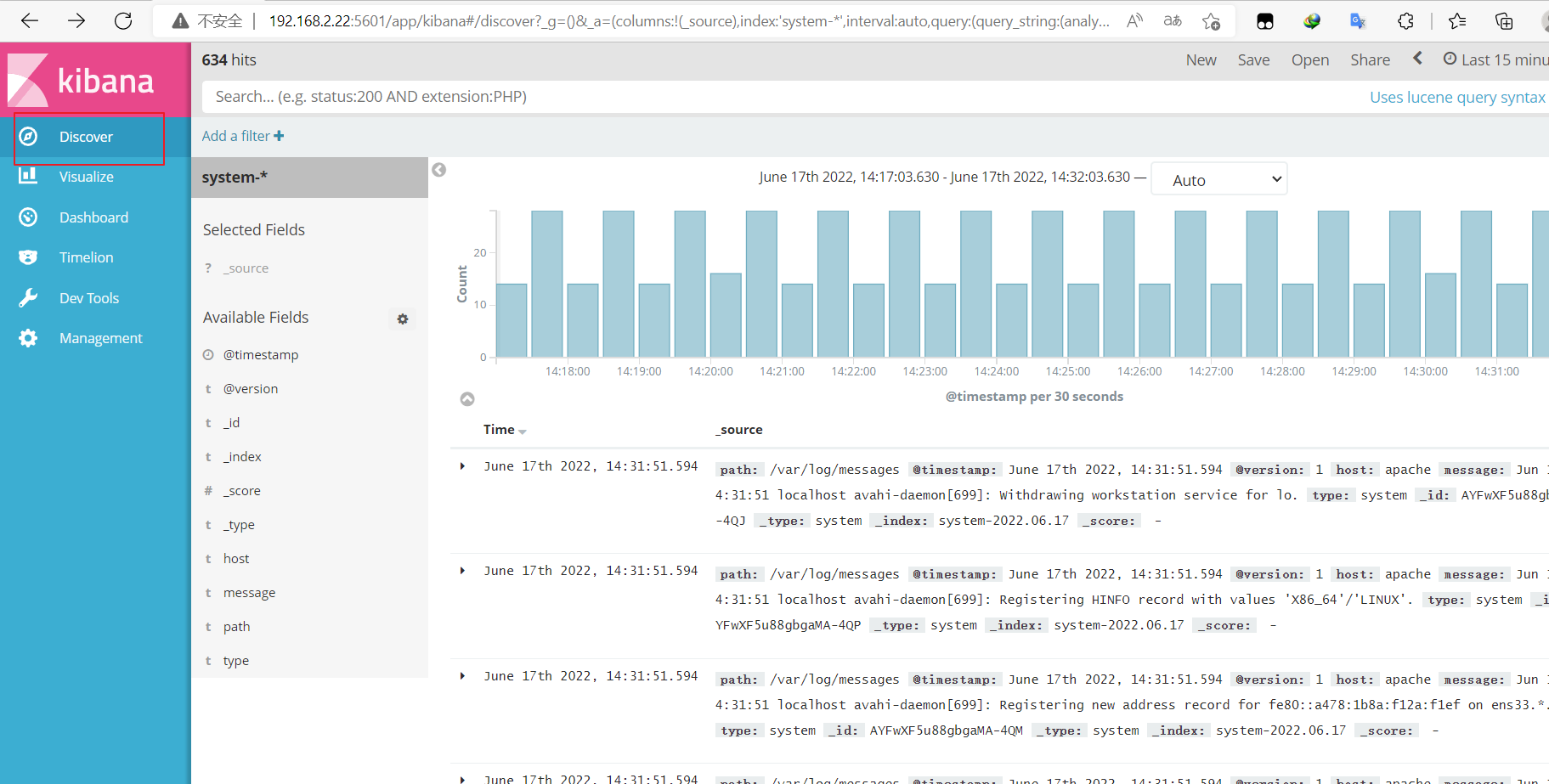Select the _score field

[242, 491]
